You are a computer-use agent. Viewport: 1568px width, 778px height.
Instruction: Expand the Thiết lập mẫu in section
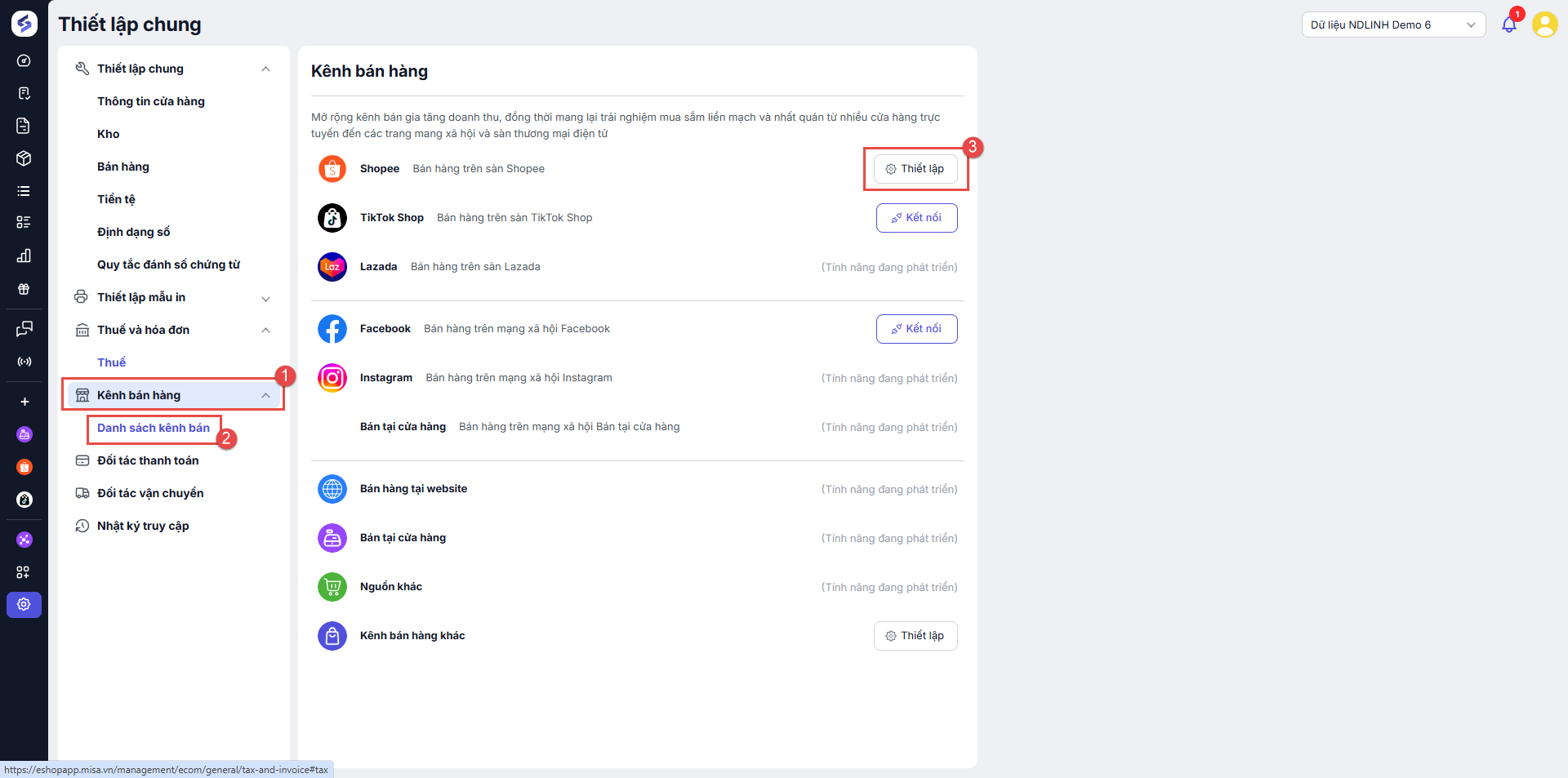(265, 298)
